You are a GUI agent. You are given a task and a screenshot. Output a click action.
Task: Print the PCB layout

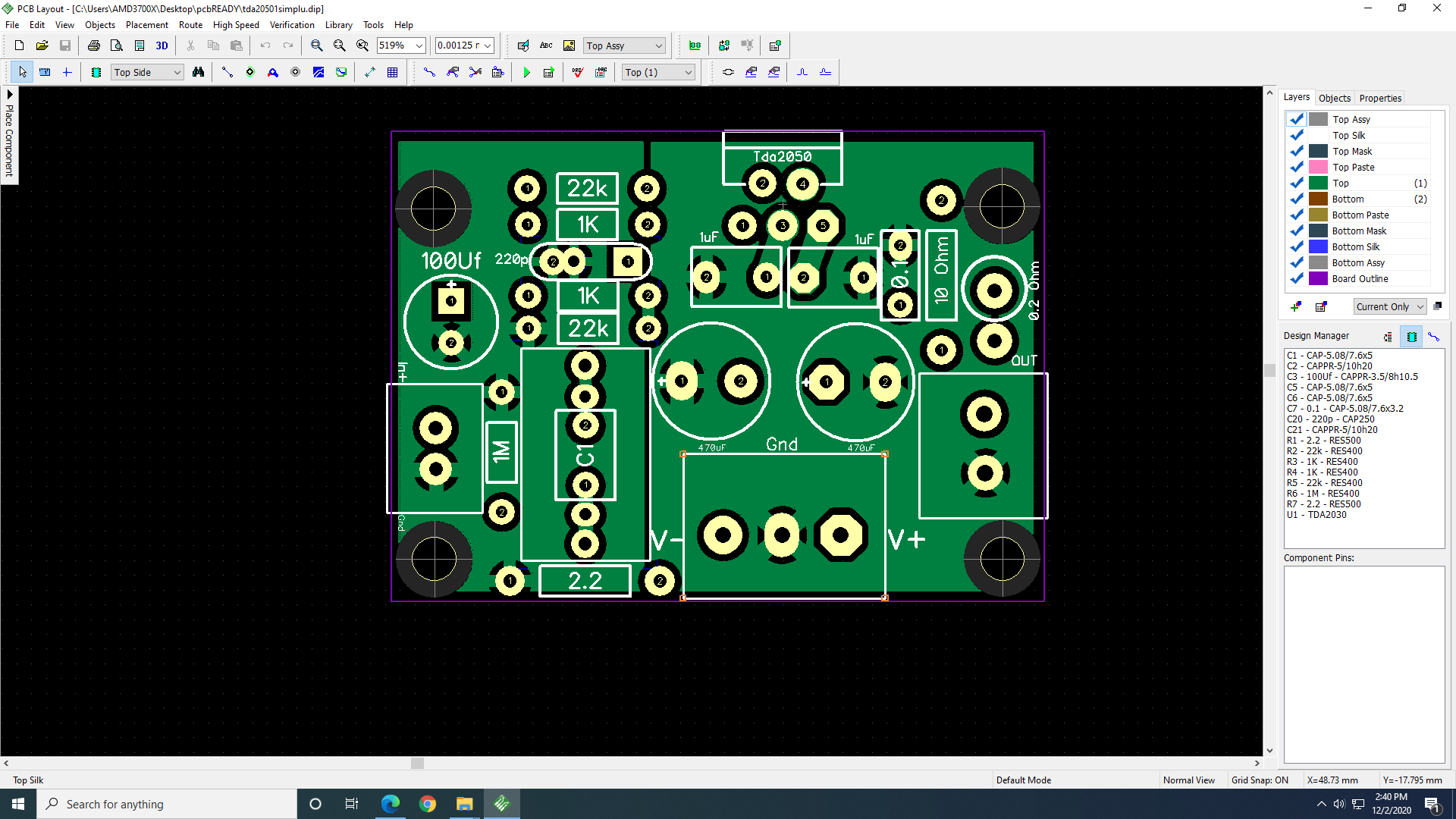click(x=94, y=45)
